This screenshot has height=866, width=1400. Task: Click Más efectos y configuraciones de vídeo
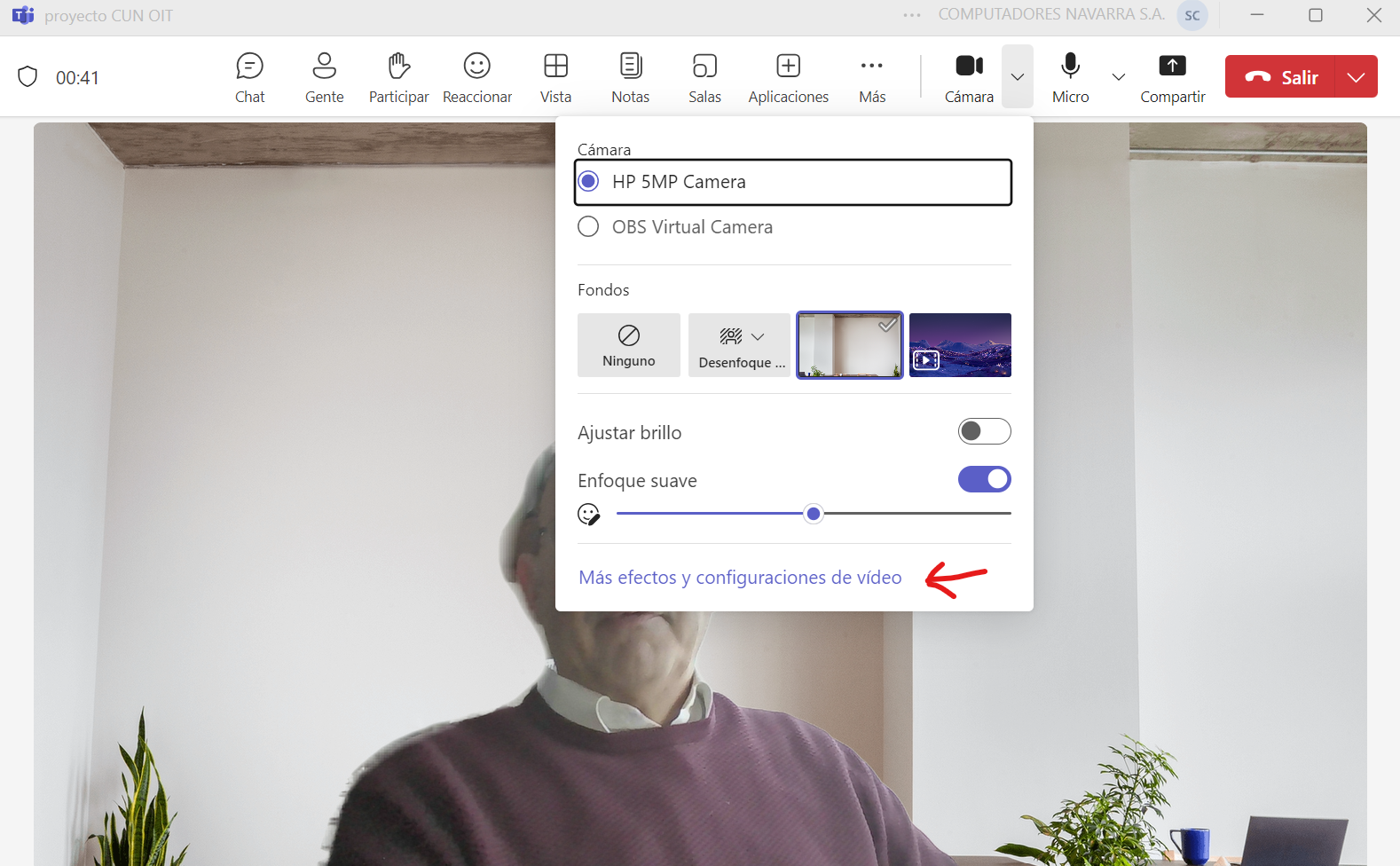coord(740,578)
